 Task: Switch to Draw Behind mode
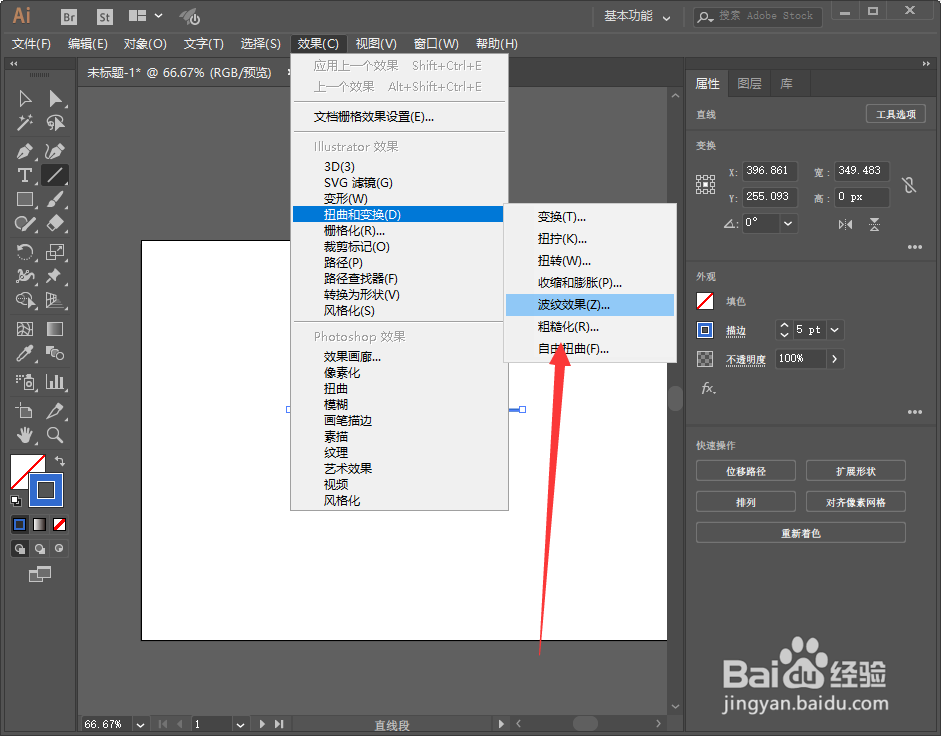(40, 549)
